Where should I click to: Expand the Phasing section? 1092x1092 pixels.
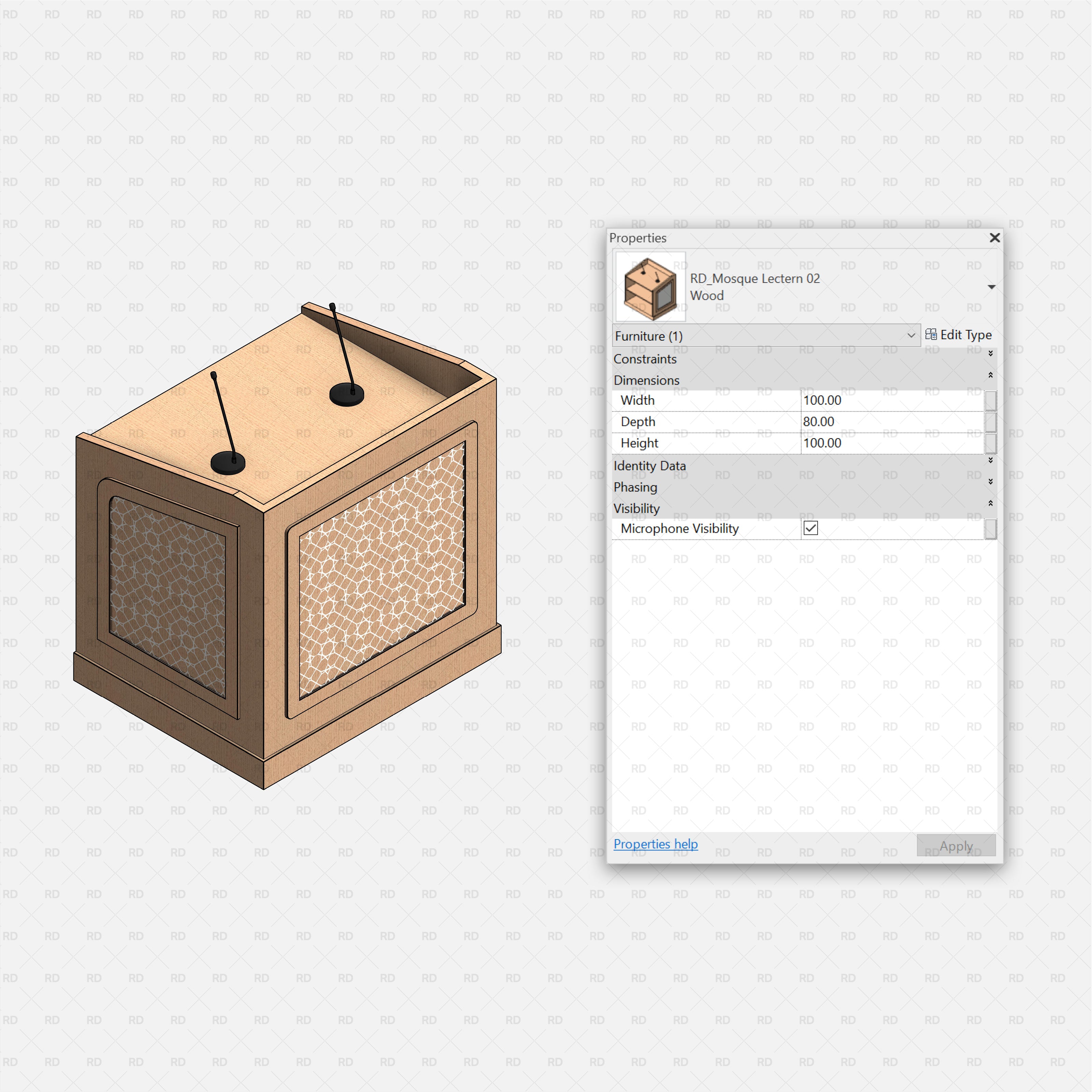coord(990,482)
